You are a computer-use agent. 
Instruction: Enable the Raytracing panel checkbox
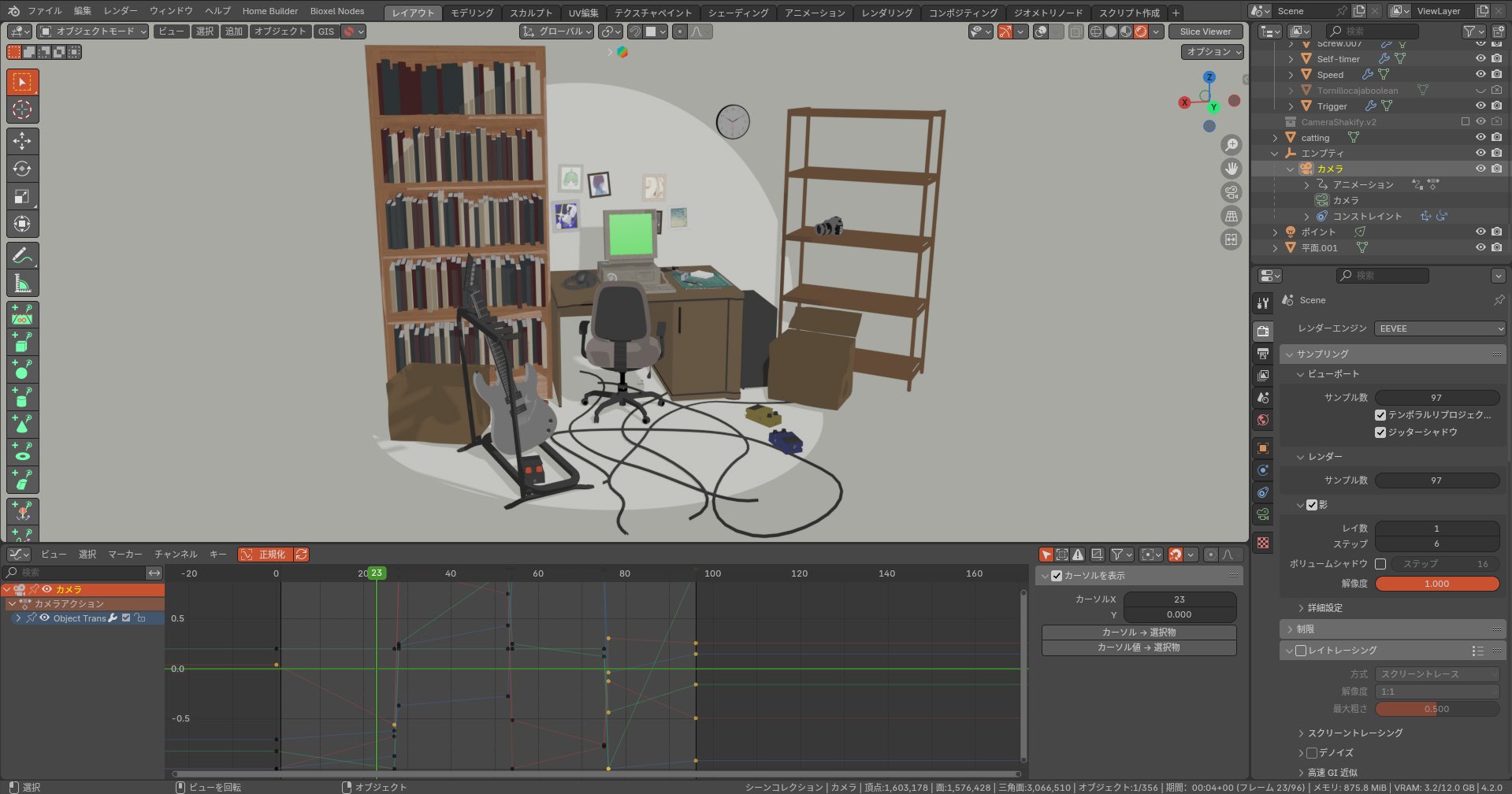1301,651
